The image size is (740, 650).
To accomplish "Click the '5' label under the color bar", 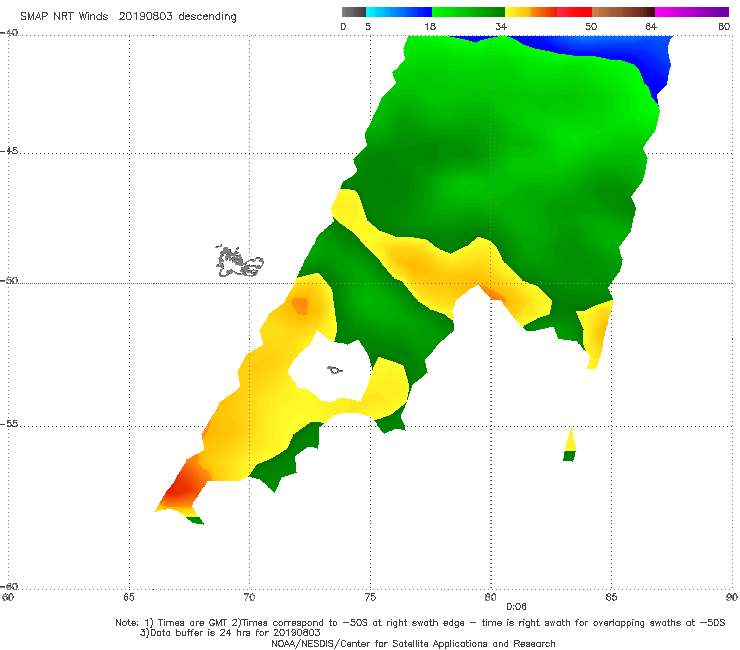I will pyautogui.click(x=368, y=26).
